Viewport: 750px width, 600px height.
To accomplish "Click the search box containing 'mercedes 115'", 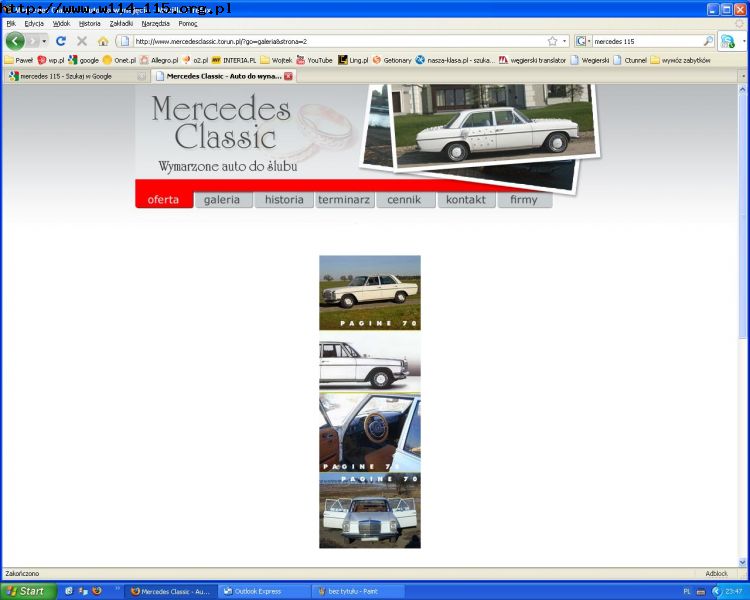I will 647,41.
